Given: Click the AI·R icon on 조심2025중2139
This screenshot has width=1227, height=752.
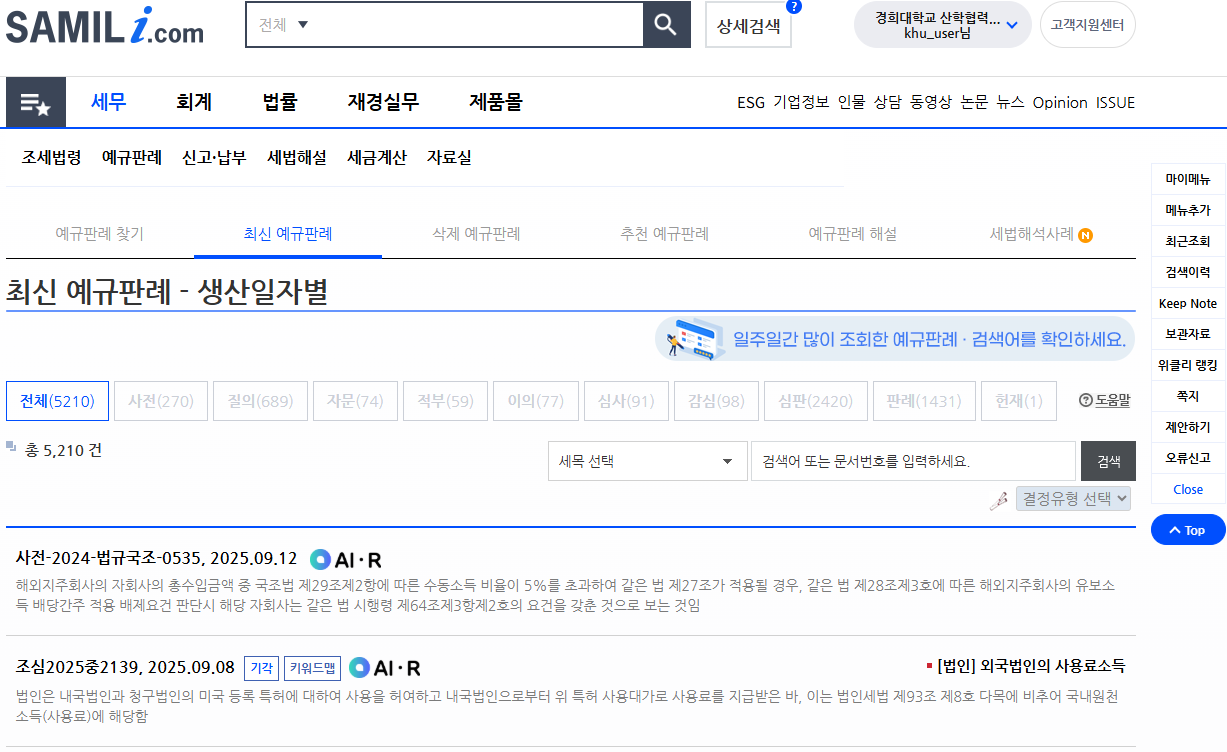Looking at the screenshot, I should (x=384, y=668).
